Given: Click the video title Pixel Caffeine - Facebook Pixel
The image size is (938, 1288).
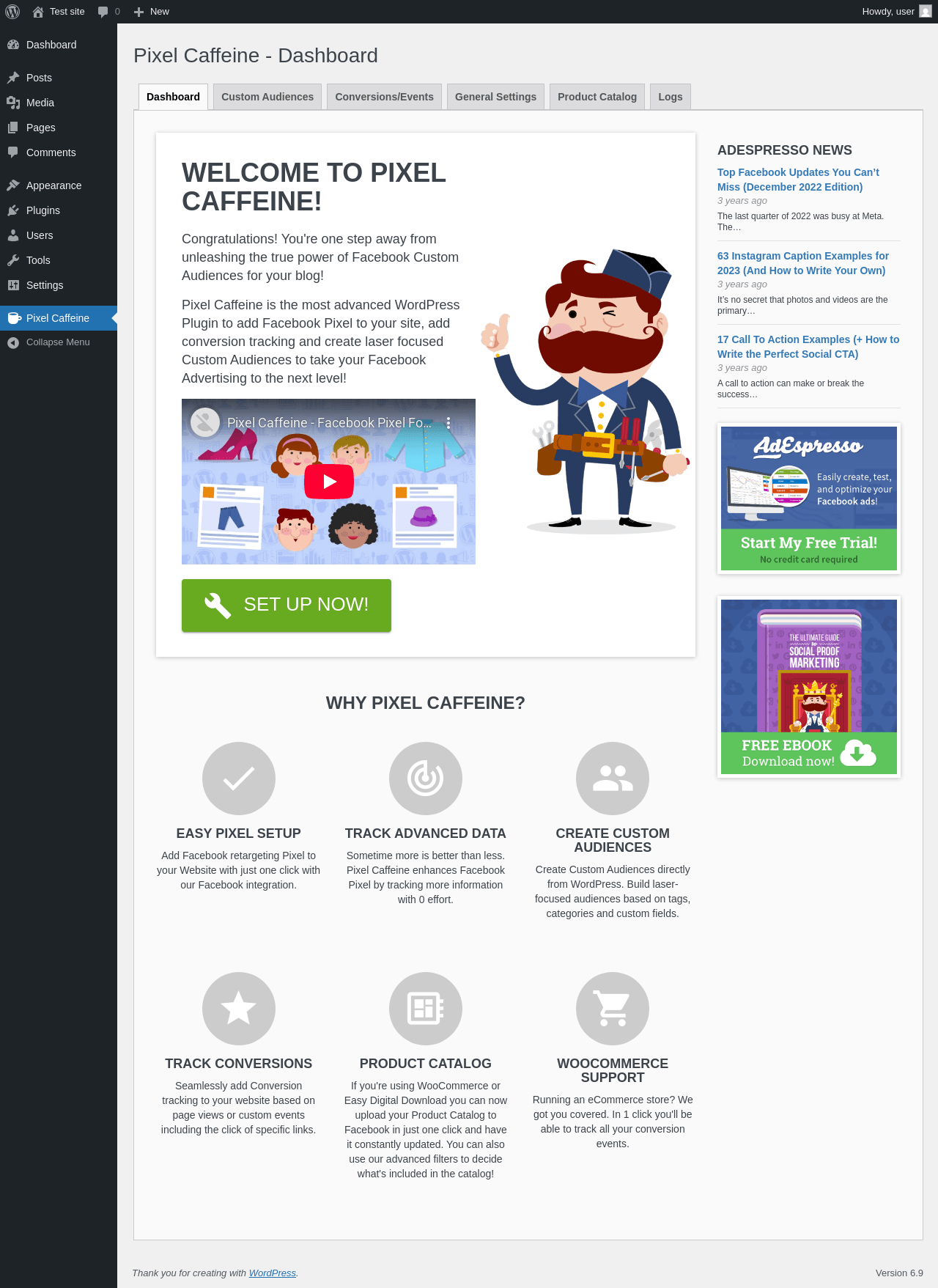Looking at the screenshot, I should (x=329, y=423).
